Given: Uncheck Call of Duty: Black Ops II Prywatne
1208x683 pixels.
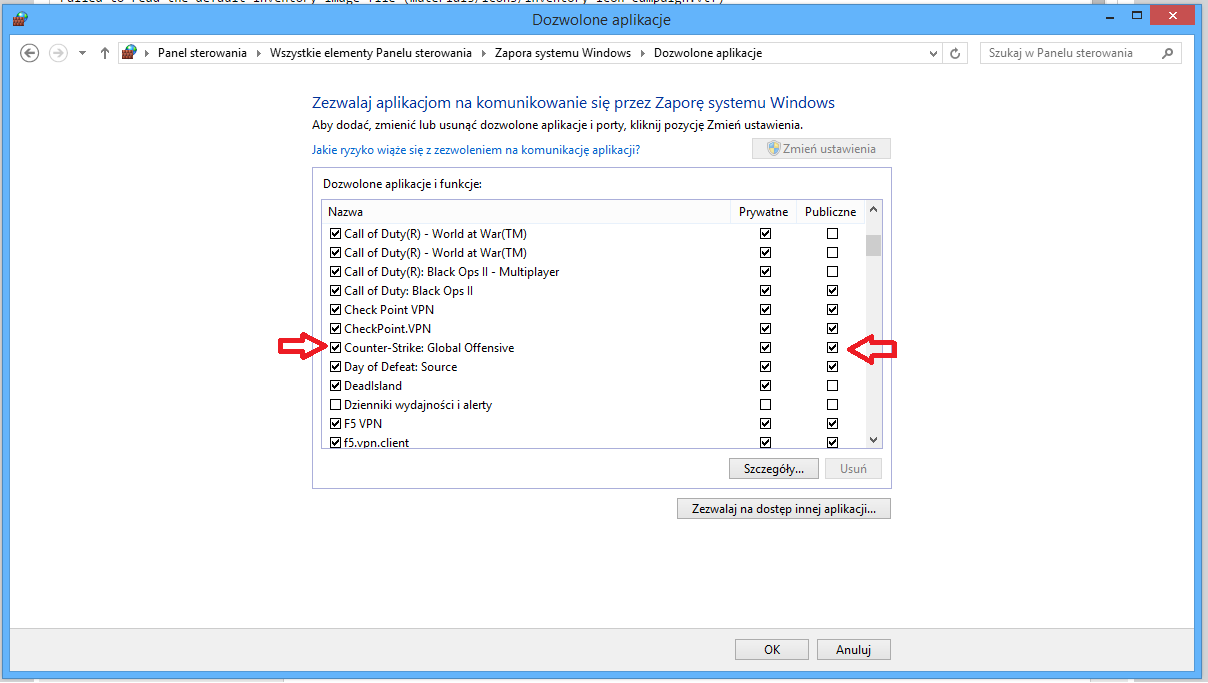Looking at the screenshot, I should pyautogui.click(x=765, y=291).
